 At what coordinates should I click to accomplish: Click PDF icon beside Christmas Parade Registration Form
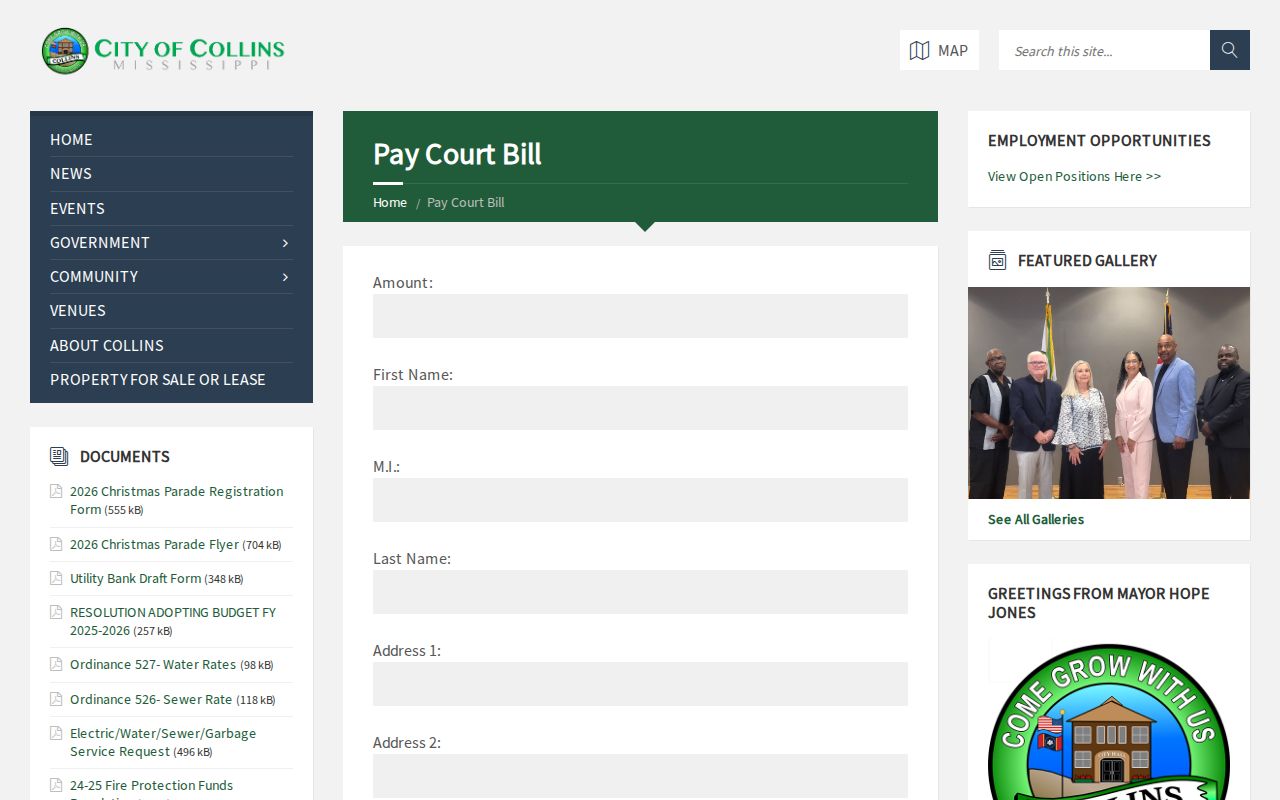[56, 491]
